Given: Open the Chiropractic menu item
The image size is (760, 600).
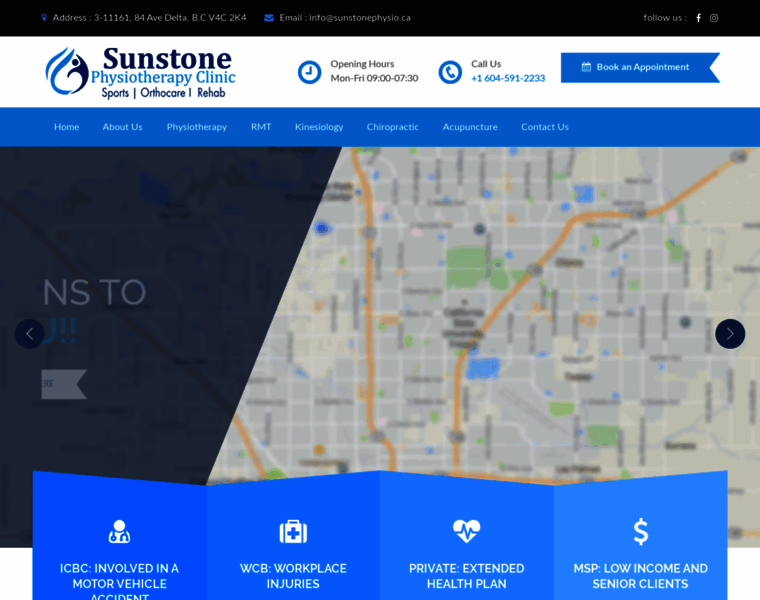Looking at the screenshot, I should (393, 127).
